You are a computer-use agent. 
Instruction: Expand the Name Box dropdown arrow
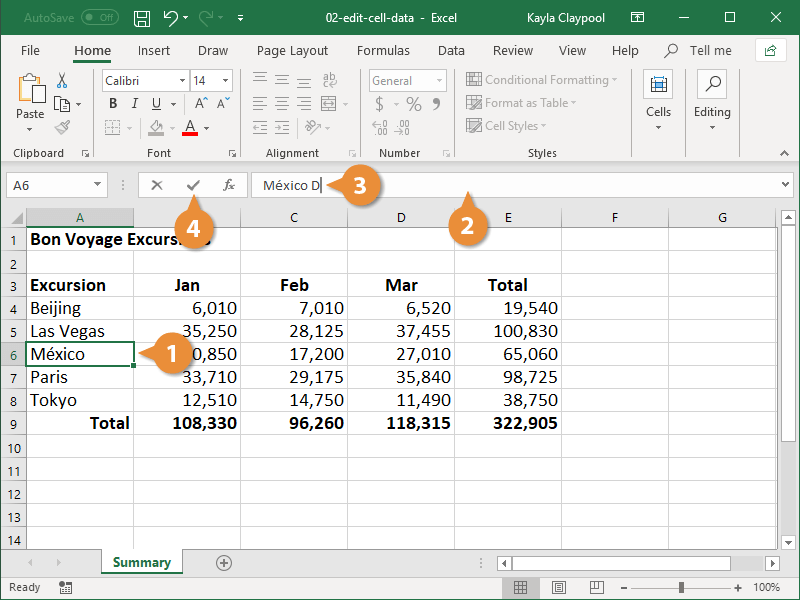tap(97, 185)
